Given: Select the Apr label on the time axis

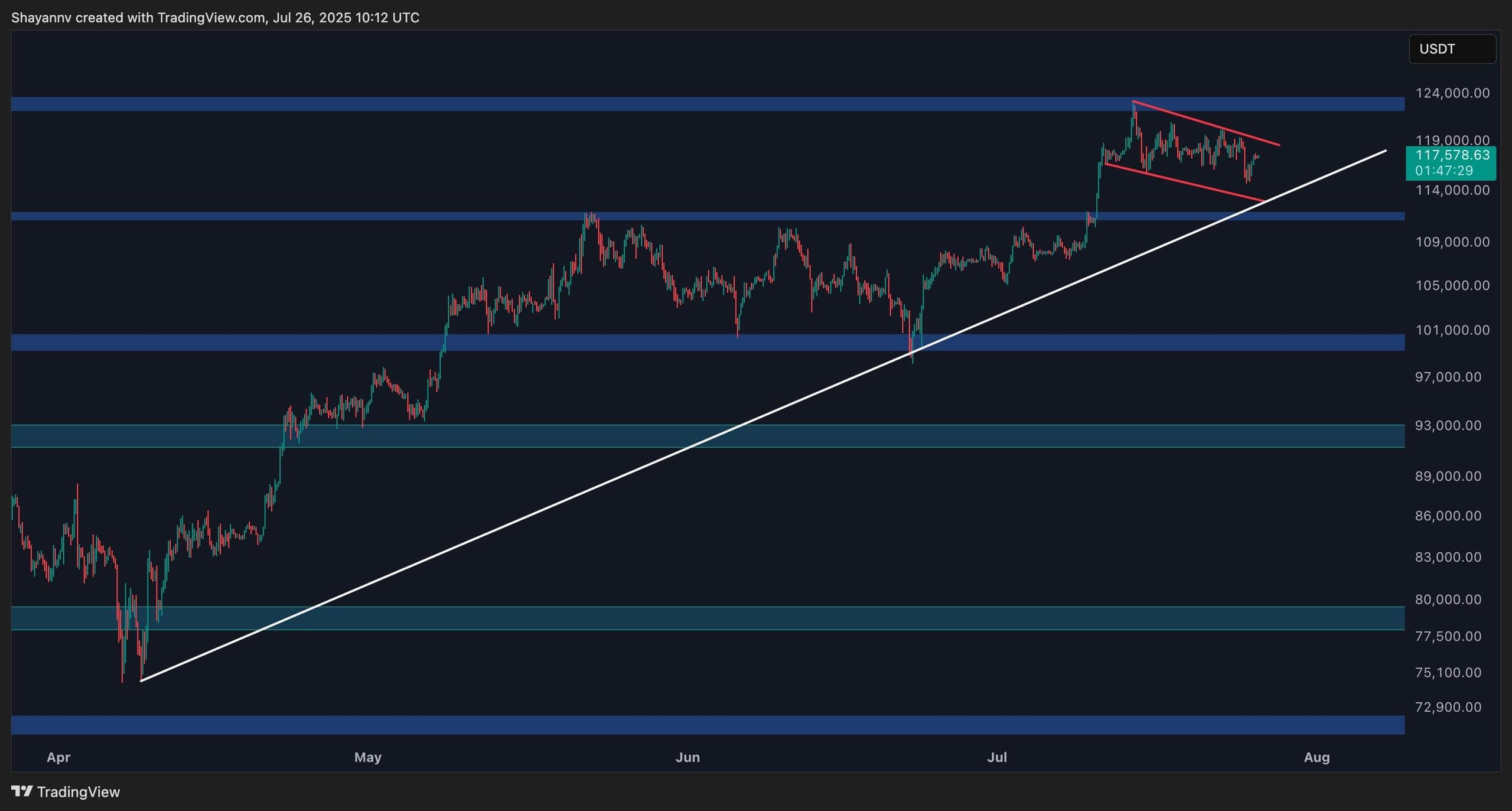Looking at the screenshot, I should pos(58,757).
